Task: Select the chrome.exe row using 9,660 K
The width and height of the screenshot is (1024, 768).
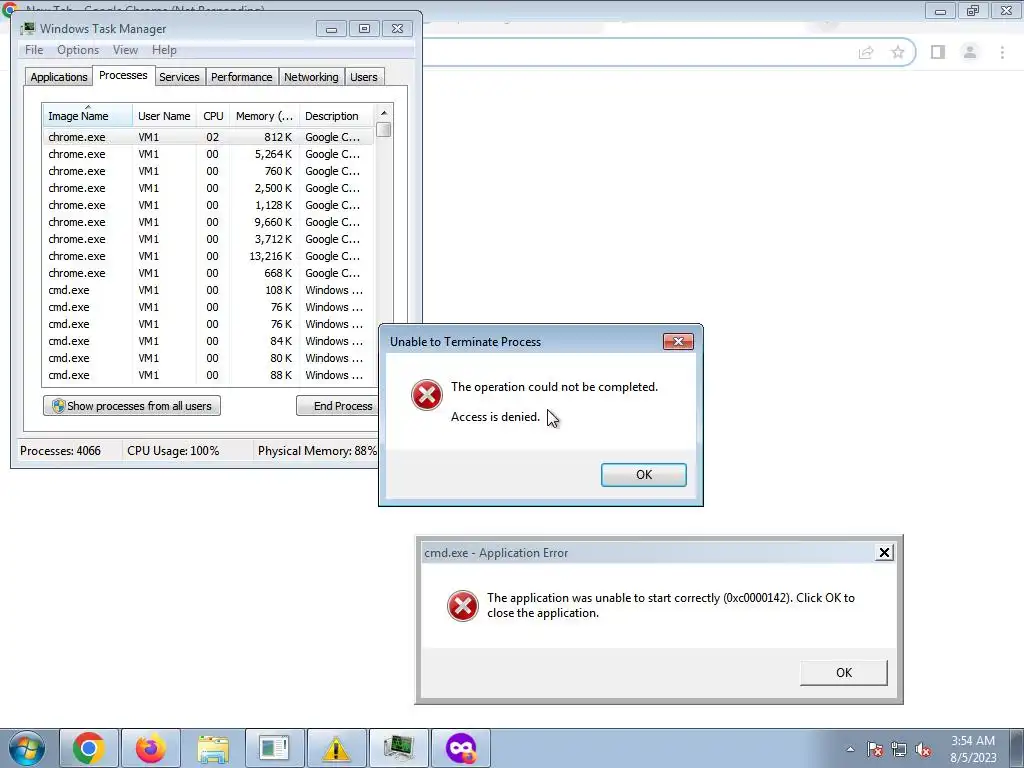Action: pyautogui.click(x=208, y=222)
